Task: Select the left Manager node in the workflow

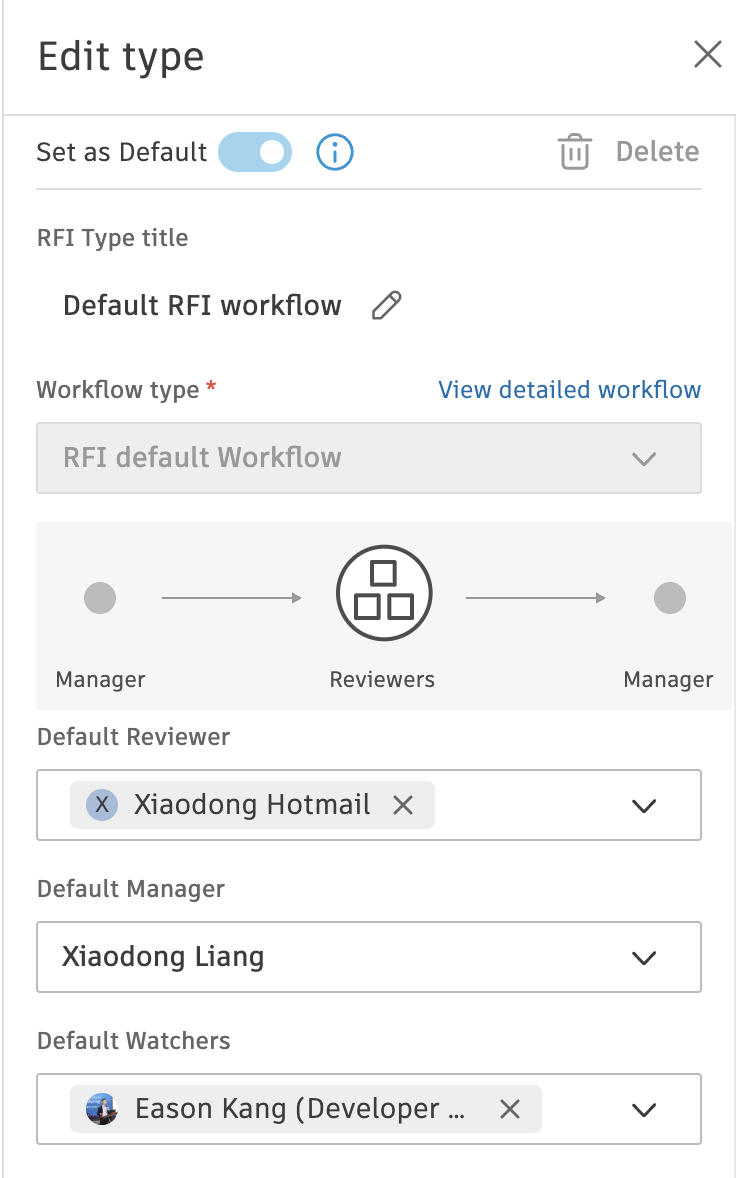Action: click(x=99, y=597)
